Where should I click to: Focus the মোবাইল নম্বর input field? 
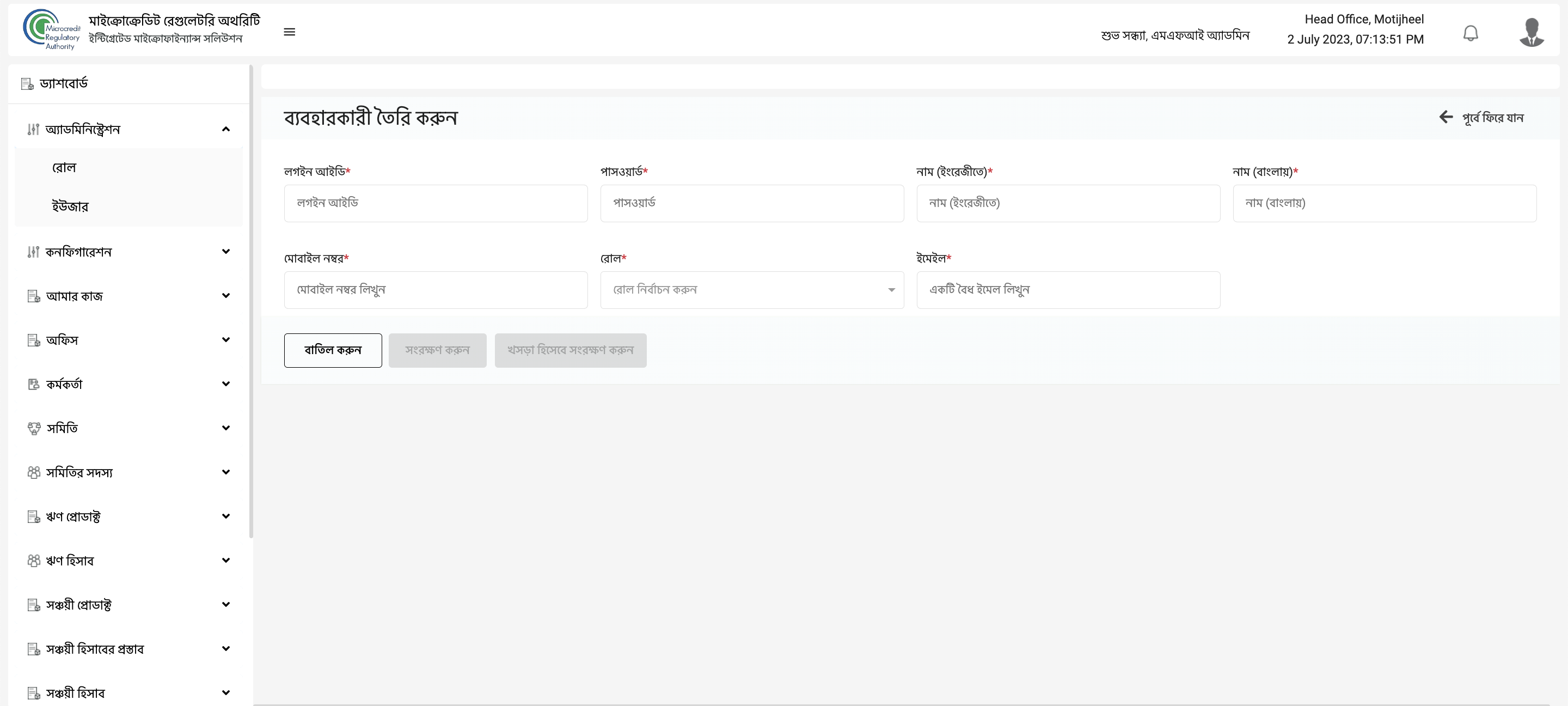pyautogui.click(x=436, y=290)
